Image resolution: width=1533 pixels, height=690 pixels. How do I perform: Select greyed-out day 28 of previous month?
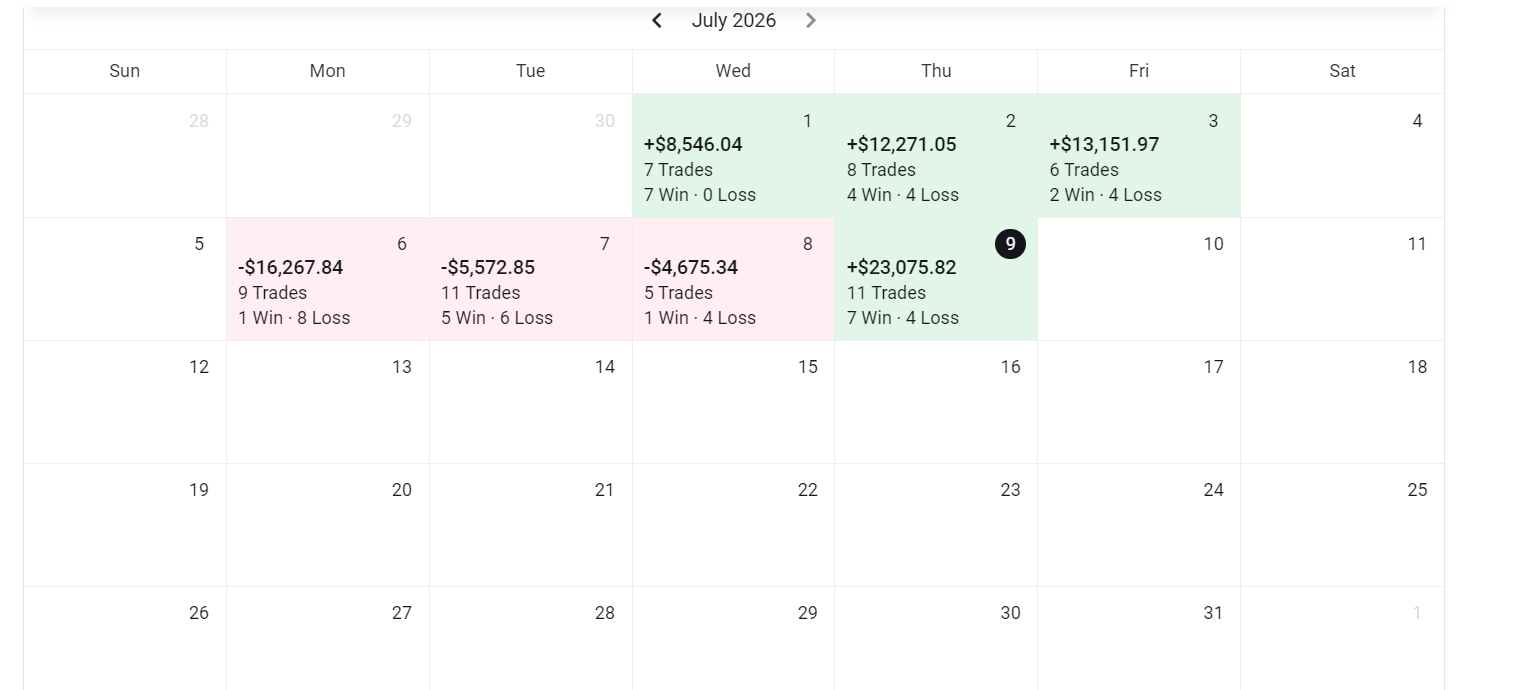(125, 156)
